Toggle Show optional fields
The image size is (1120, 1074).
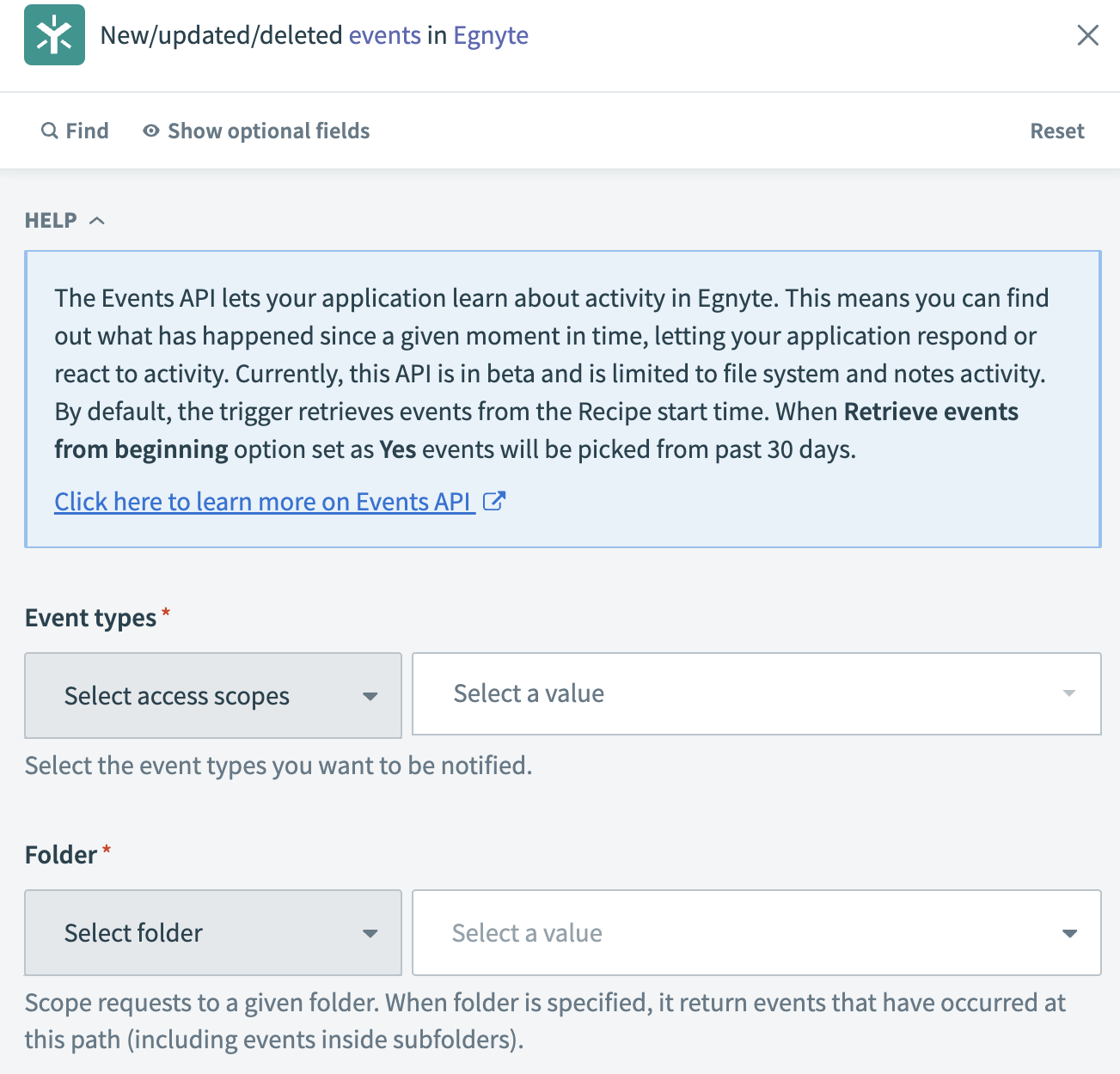(268, 131)
